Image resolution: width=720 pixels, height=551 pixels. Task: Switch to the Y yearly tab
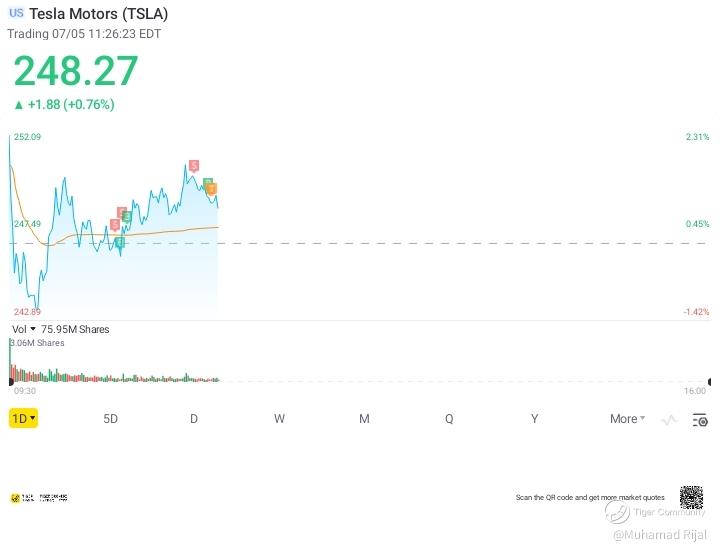(x=534, y=419)
